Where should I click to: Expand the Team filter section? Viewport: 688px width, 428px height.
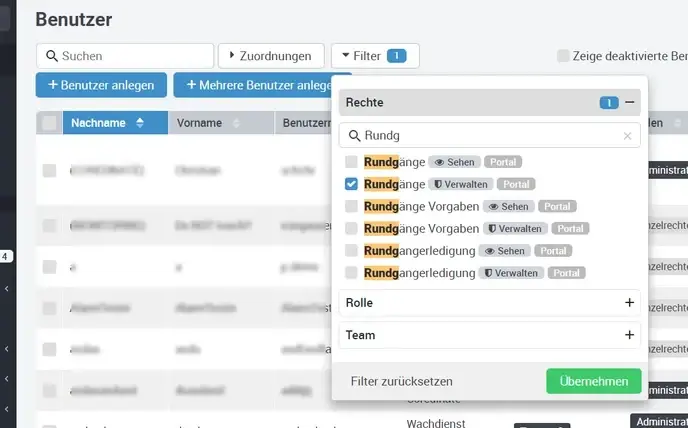[629, 335]
